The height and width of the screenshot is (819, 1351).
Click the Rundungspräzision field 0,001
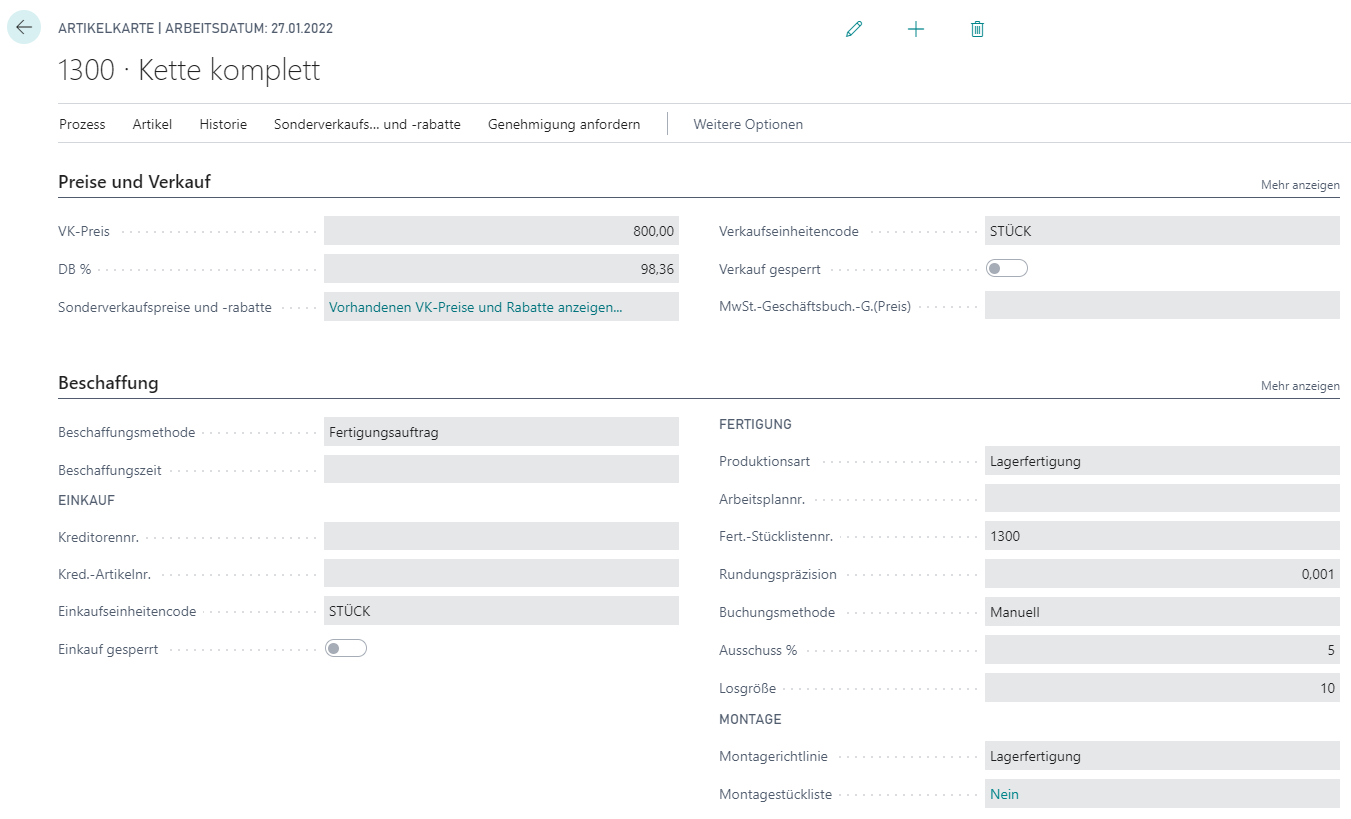(x=1162, y=574)
